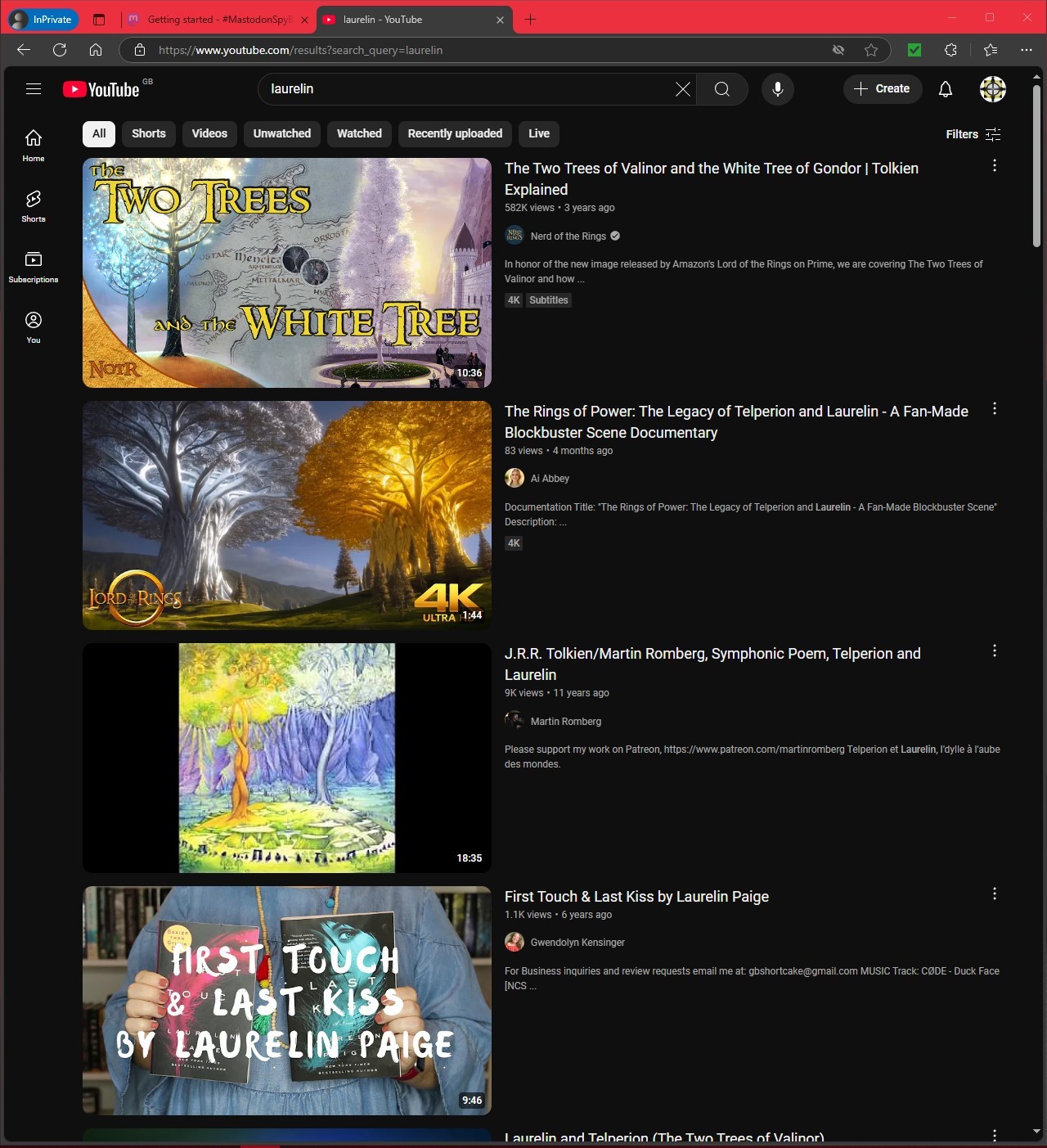Open Subscriptions in the sidebar
Viewport: 1047px width, 1148px height.
[34, 267]
